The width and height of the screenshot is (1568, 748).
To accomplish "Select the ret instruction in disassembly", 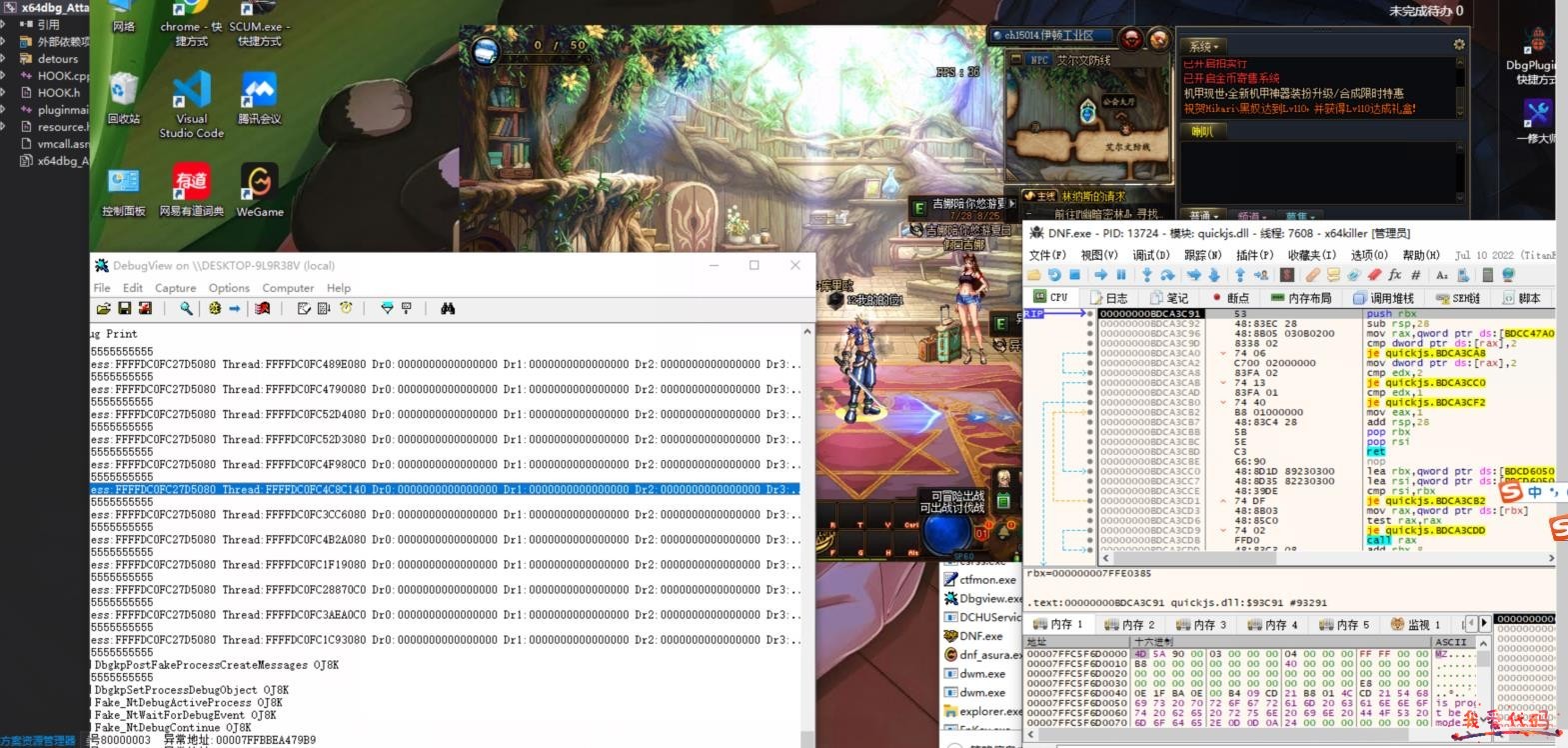I will 1376,452.
